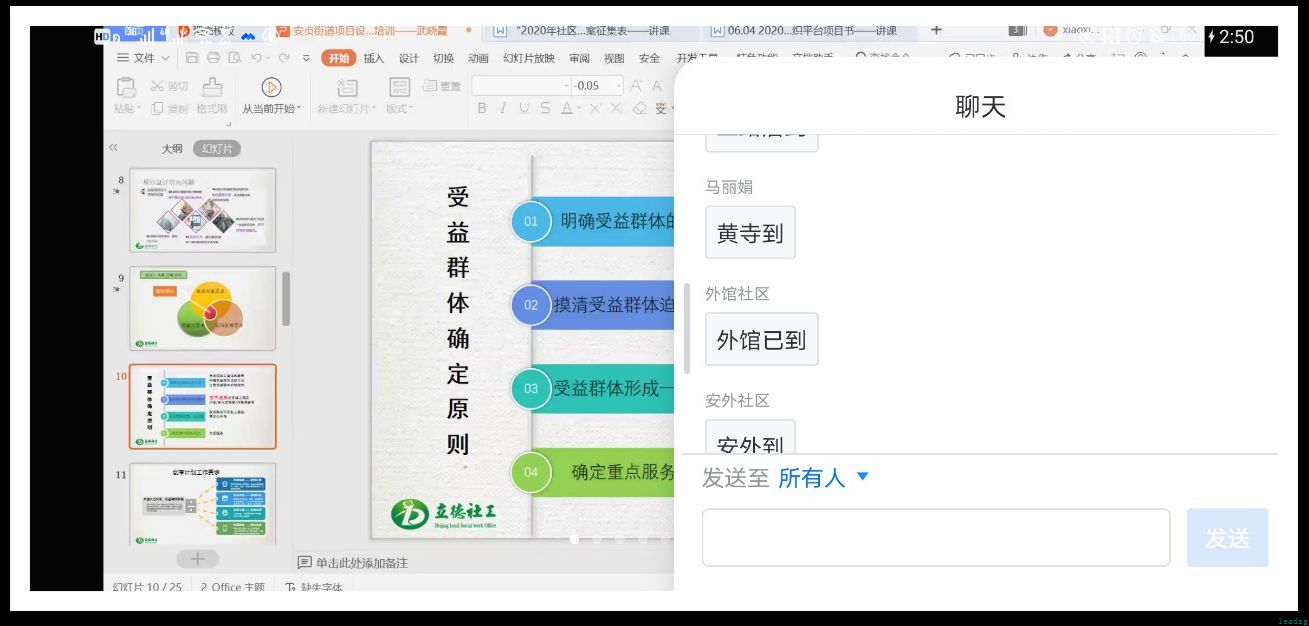Toggle underline formatting U
The width and height of the screenshot is (1309, 626).
tap(523, 108)
